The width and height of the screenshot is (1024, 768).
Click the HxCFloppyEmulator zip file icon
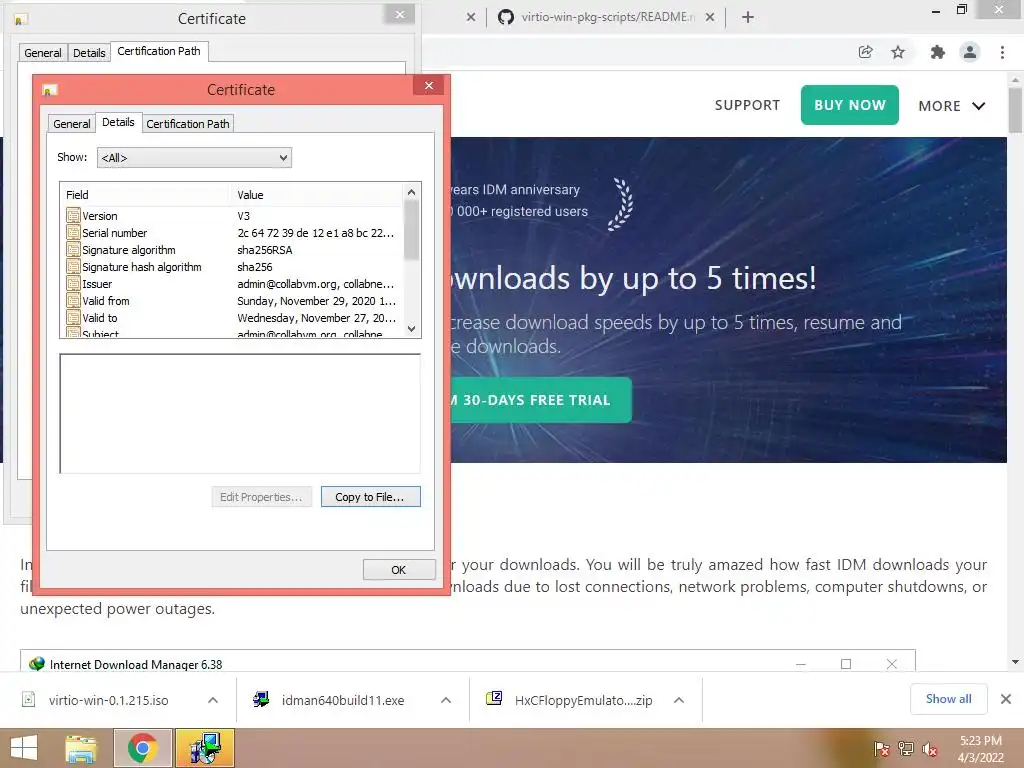click(494, 699)
